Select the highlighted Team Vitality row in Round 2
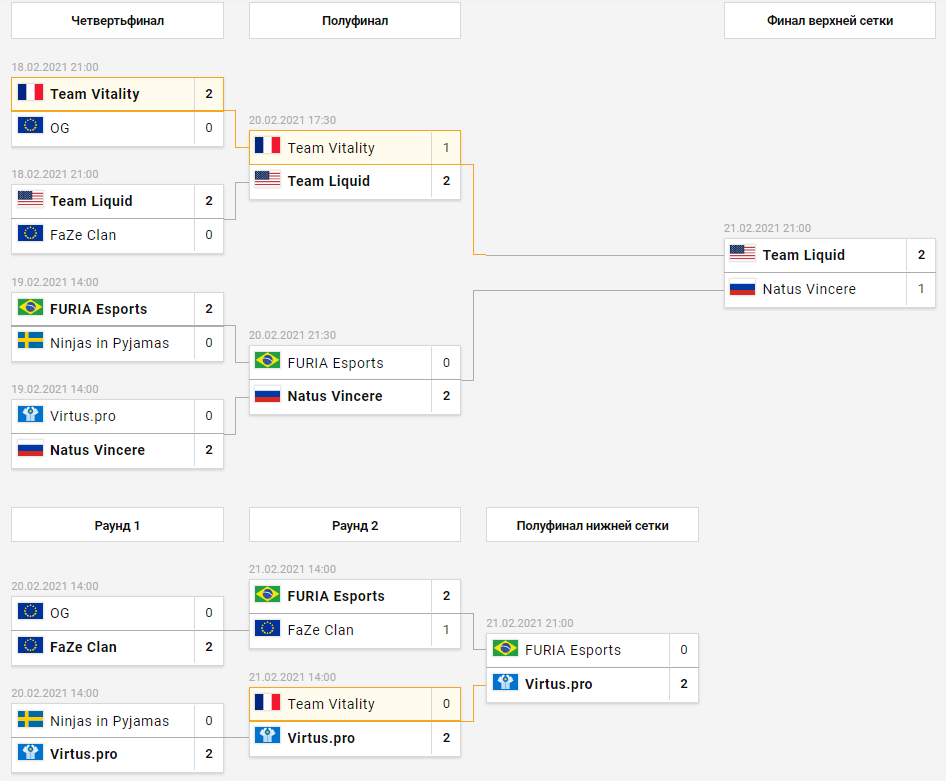This screenshot has width=946, height=781. click(x=355, y=704)
